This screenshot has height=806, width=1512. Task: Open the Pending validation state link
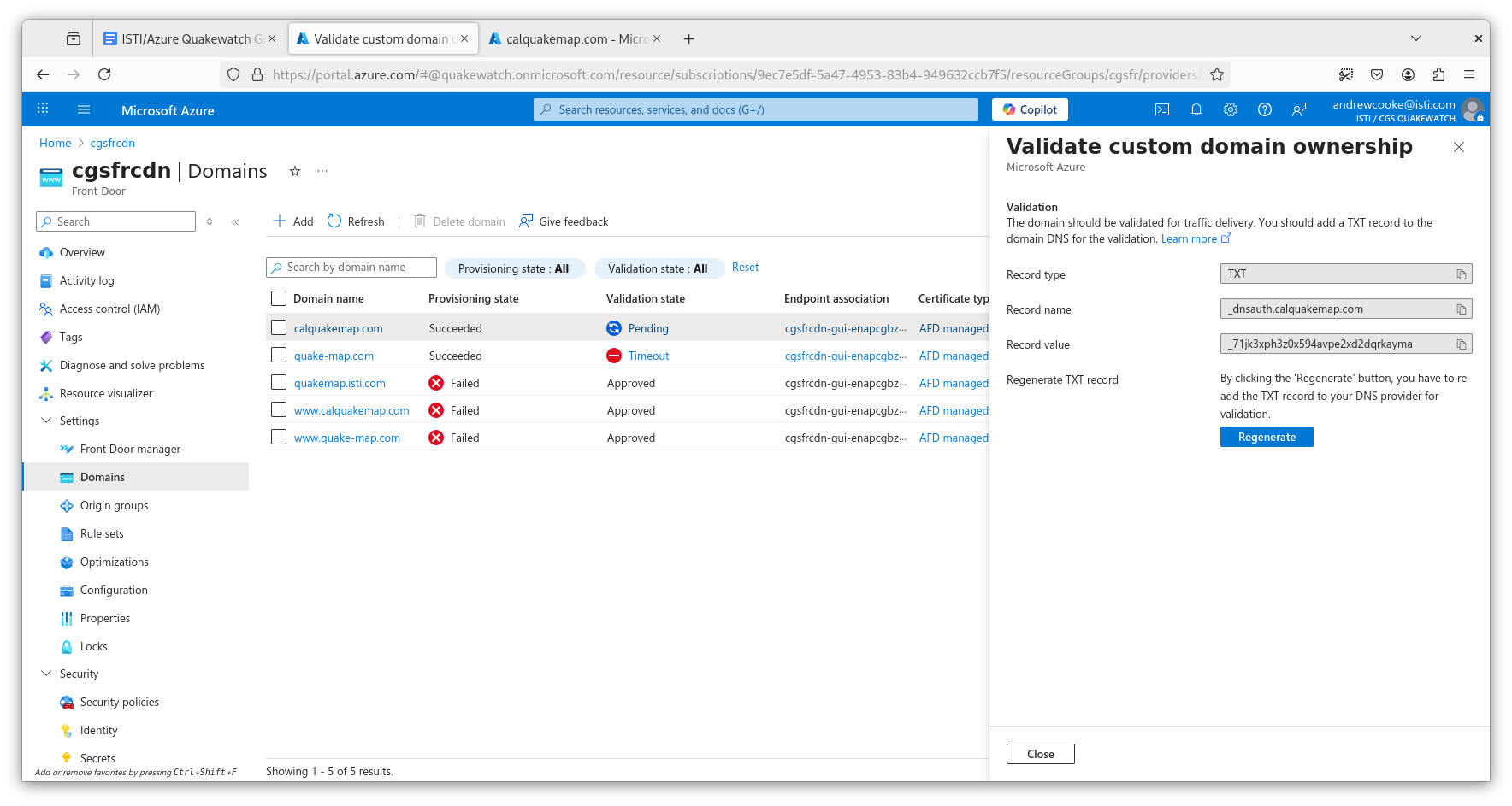(x=647, y=328)
